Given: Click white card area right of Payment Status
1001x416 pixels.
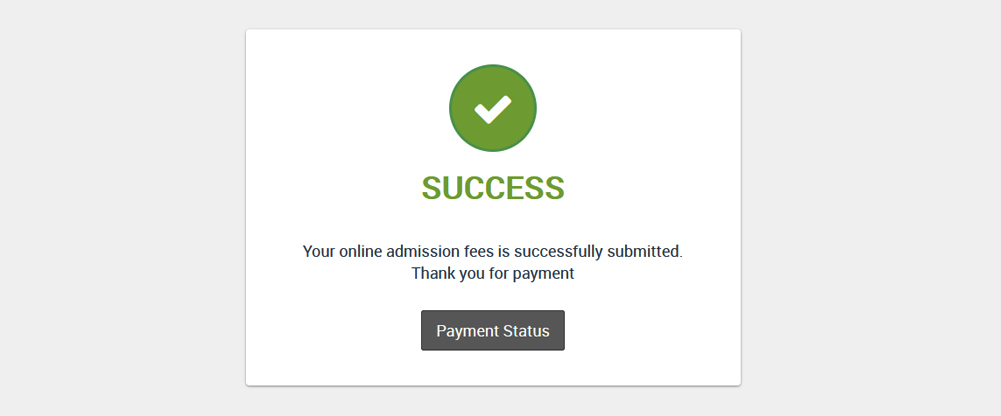Looking at the screenshot, I should click(x=652, y=331).
